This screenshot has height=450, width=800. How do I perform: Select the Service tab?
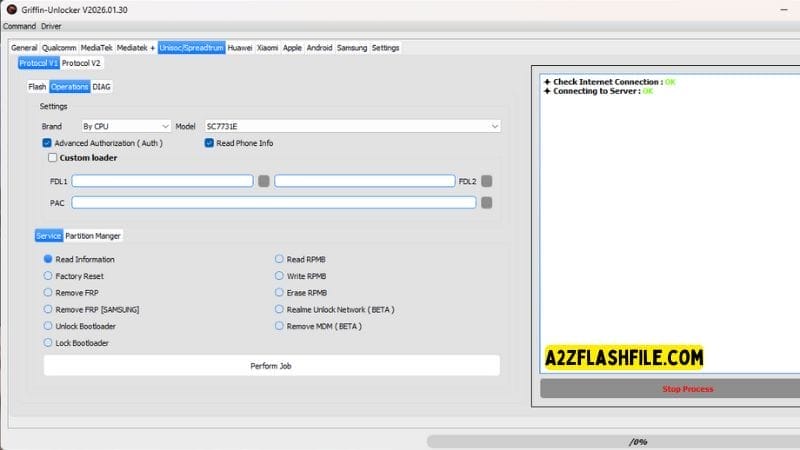click(48, 236)
